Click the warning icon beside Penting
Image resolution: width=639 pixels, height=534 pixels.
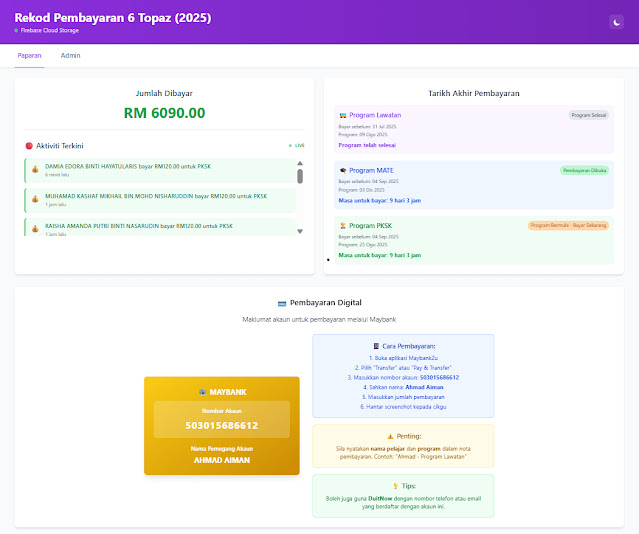point(391,436)
